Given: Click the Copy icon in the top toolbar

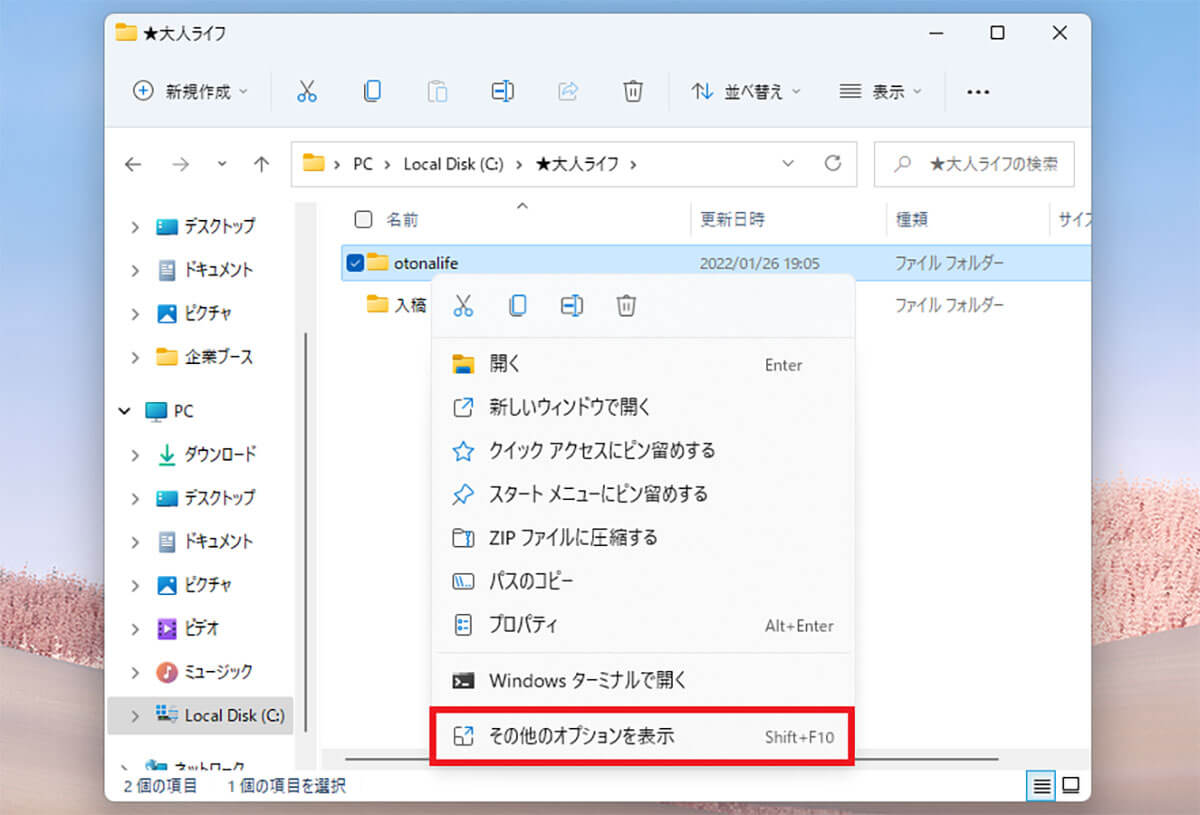Looking at the screenshot, I should tap(372, 91).
